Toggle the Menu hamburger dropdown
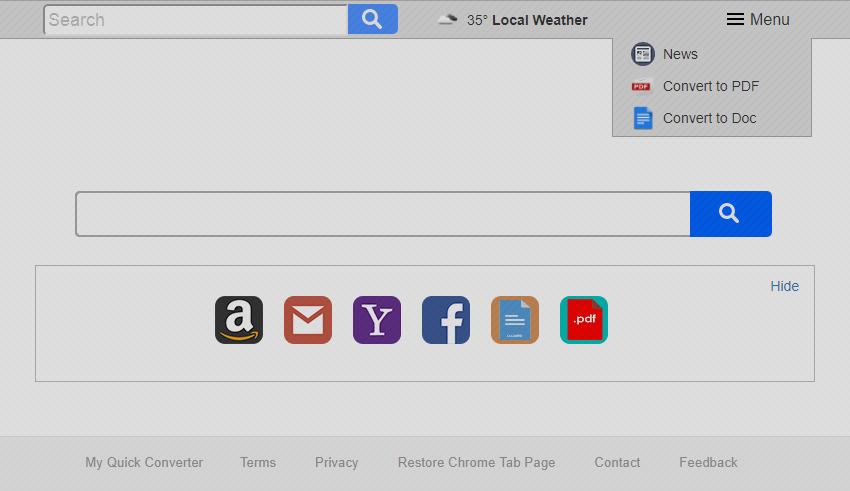 [758, 20]
